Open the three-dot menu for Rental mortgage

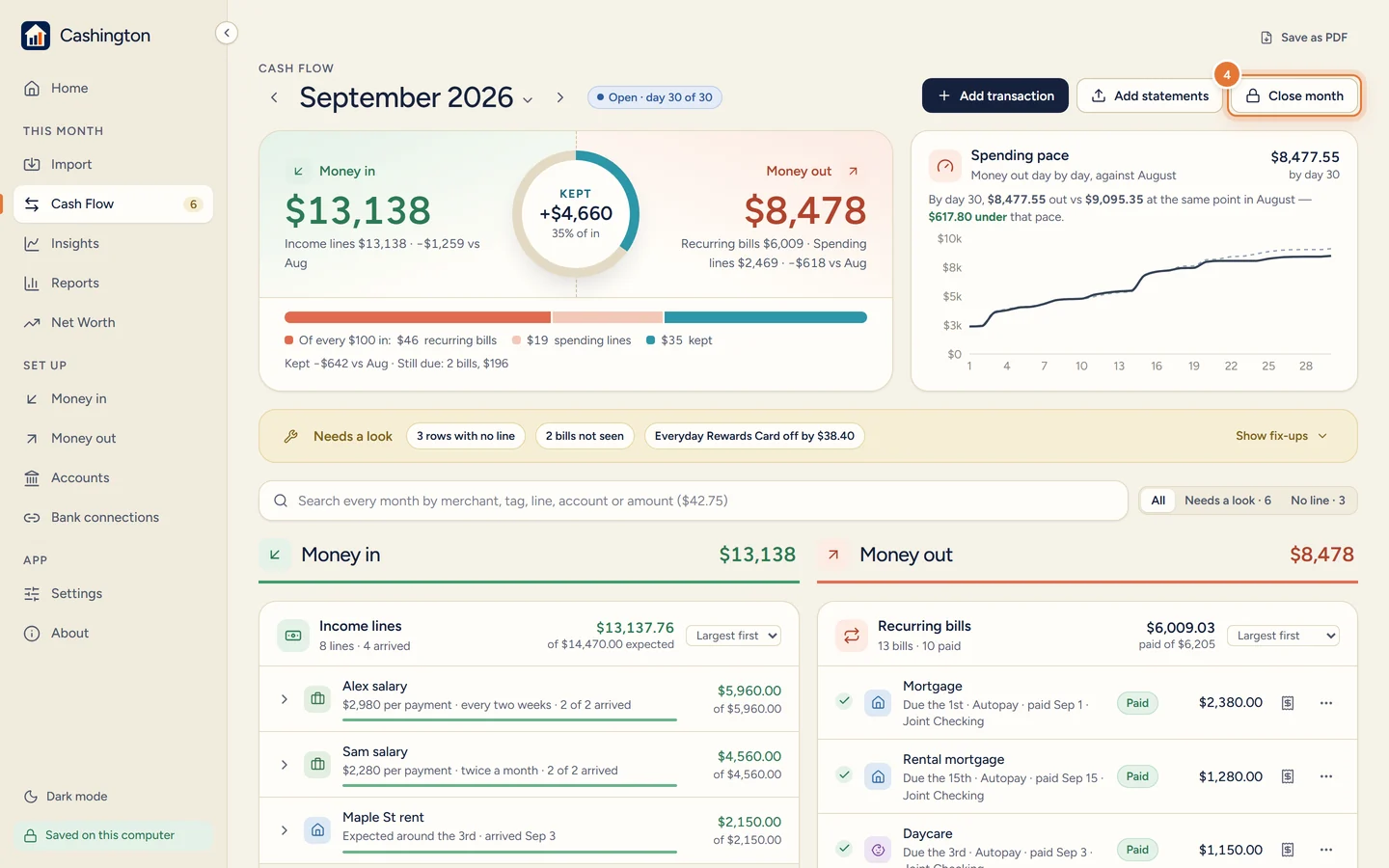pos(1326,776)
